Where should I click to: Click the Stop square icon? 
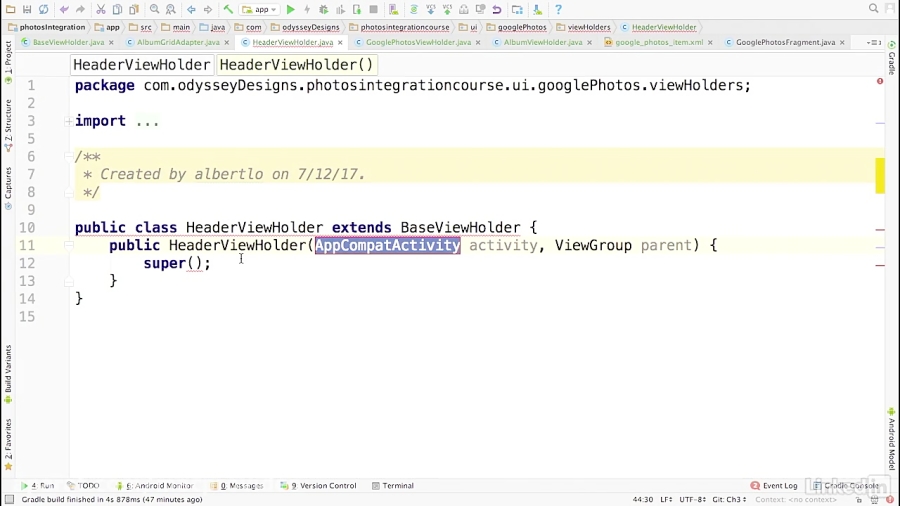pyautogui.click(x=373, y=9)
